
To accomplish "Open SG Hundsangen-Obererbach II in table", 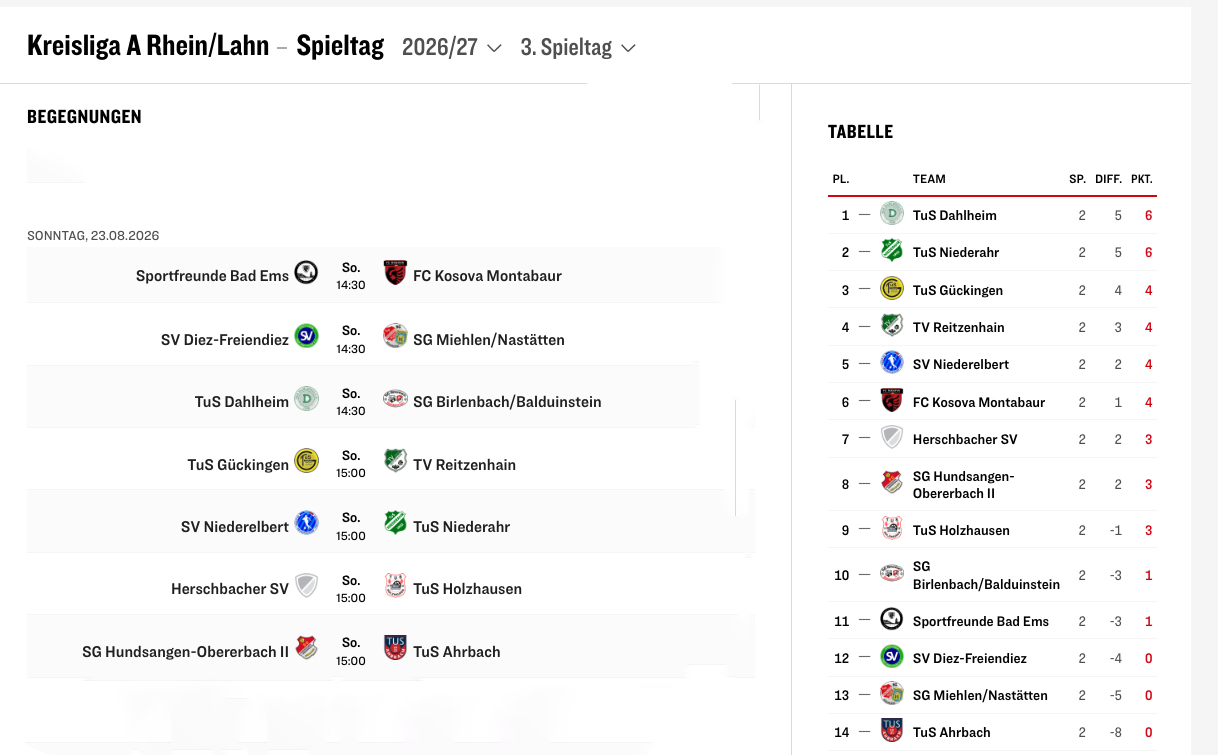I will tap(964, 484).
